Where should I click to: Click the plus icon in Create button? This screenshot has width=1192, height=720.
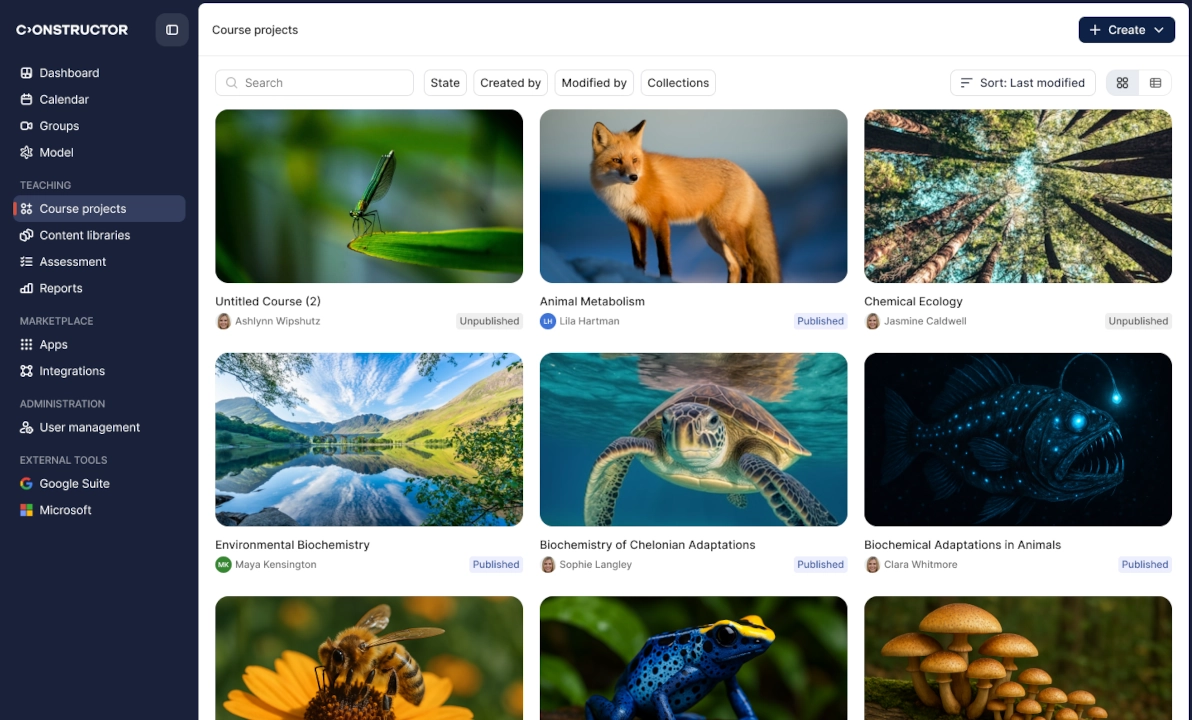tap(1095, 30)
